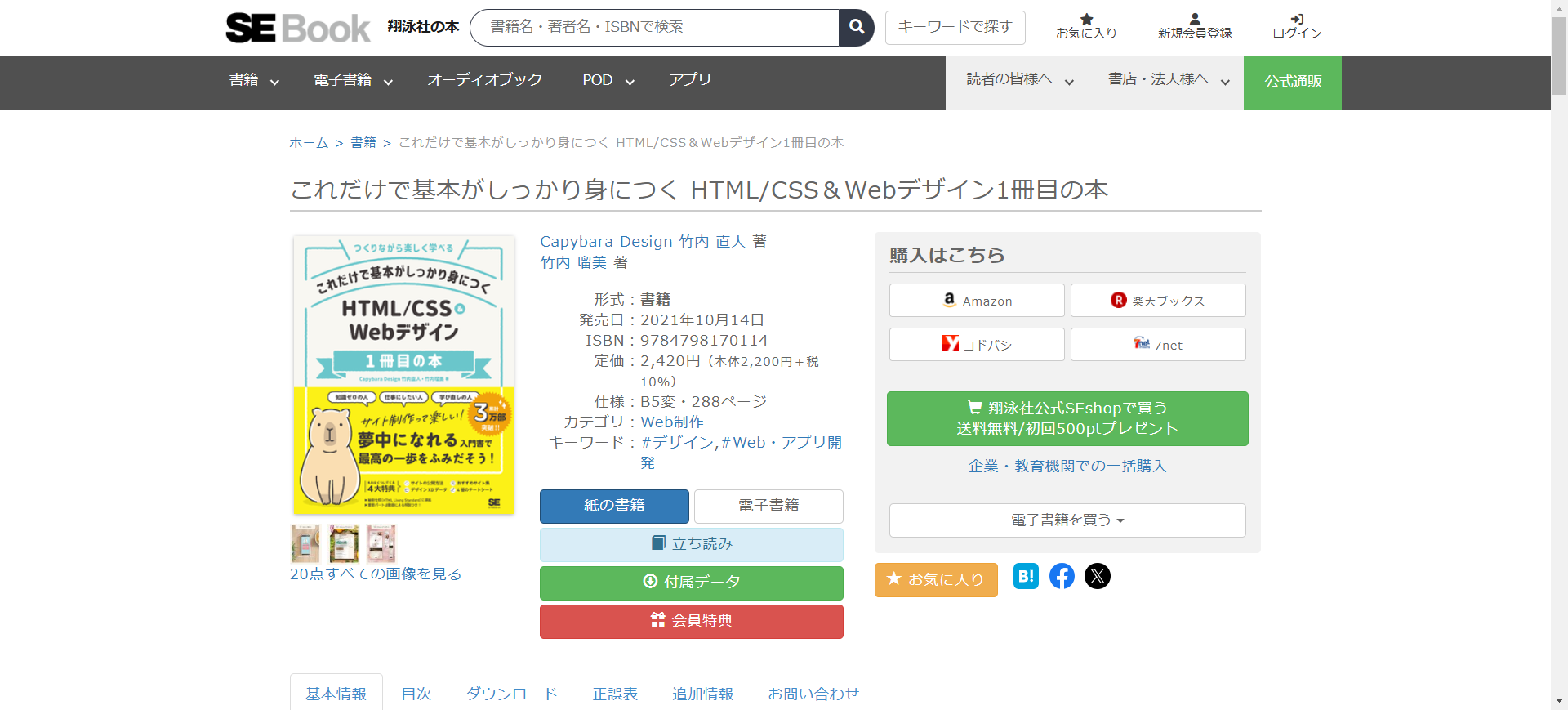The width and height of the screenshot is (1568, 710).
Task: Select 紙の書籍 format toggle
Action: coord(614,506)
